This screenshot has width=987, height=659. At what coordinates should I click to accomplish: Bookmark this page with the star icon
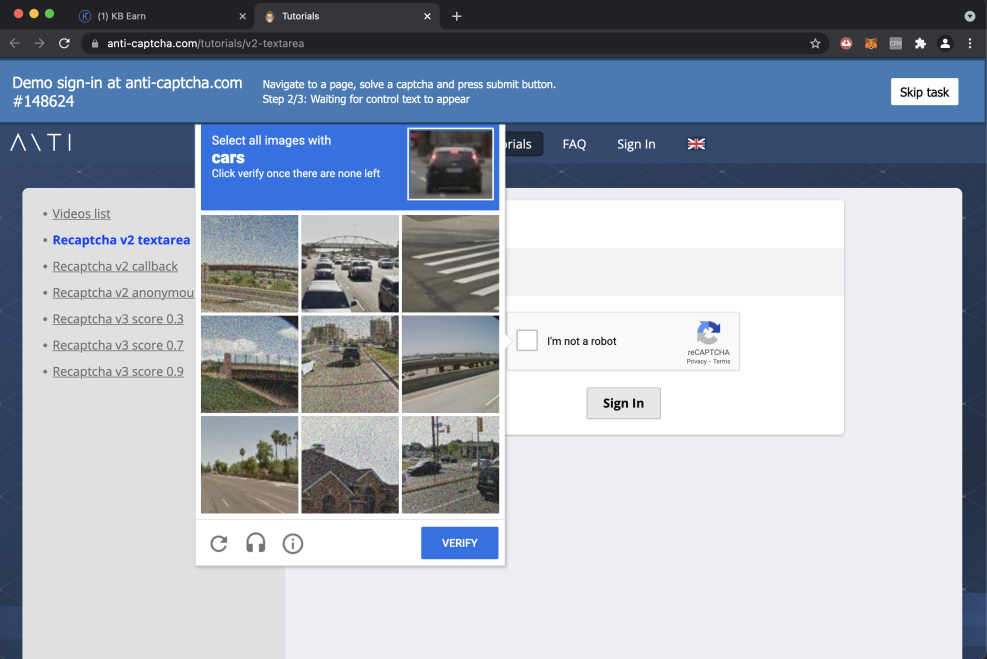pyautogui.click(x=815, y=44)
